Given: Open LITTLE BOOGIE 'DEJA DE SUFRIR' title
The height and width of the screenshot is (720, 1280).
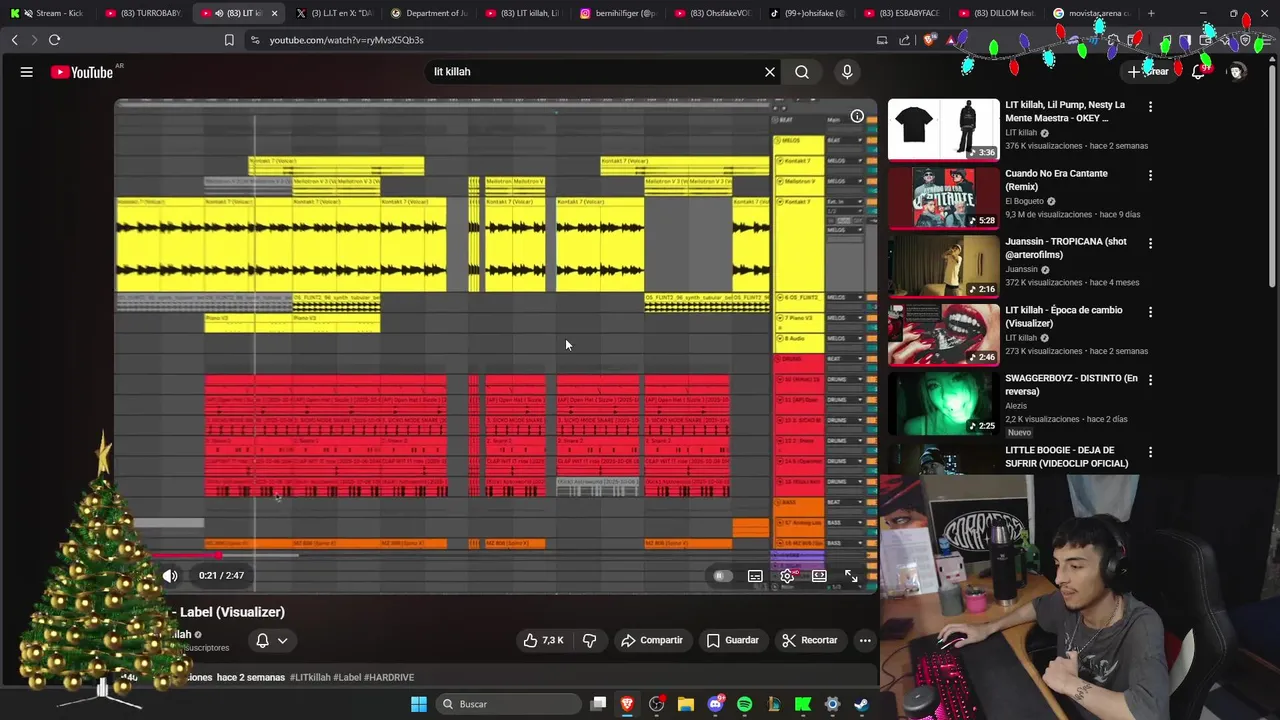Looking at the screenshot, I should tap(1066, 457).
